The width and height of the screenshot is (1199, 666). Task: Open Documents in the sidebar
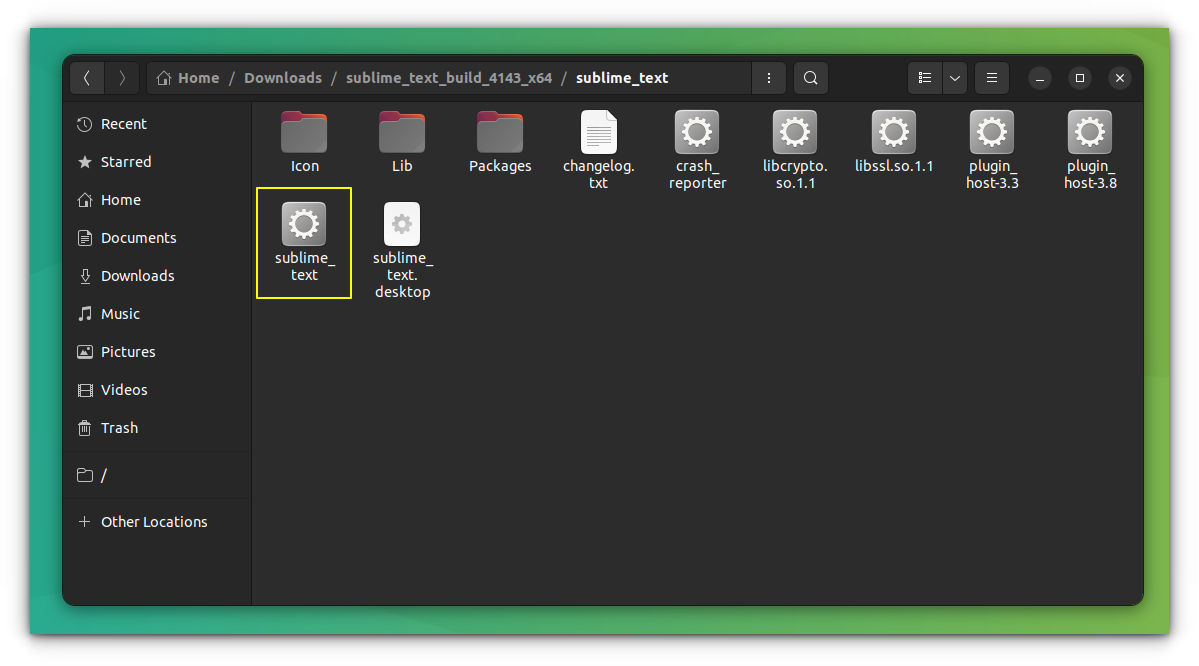[158, 238]
